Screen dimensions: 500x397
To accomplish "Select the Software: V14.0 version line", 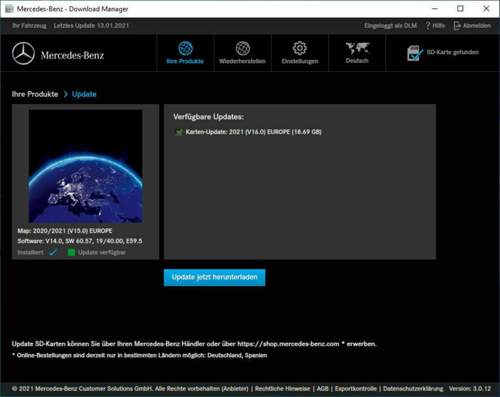I will (x=80, y=241).
